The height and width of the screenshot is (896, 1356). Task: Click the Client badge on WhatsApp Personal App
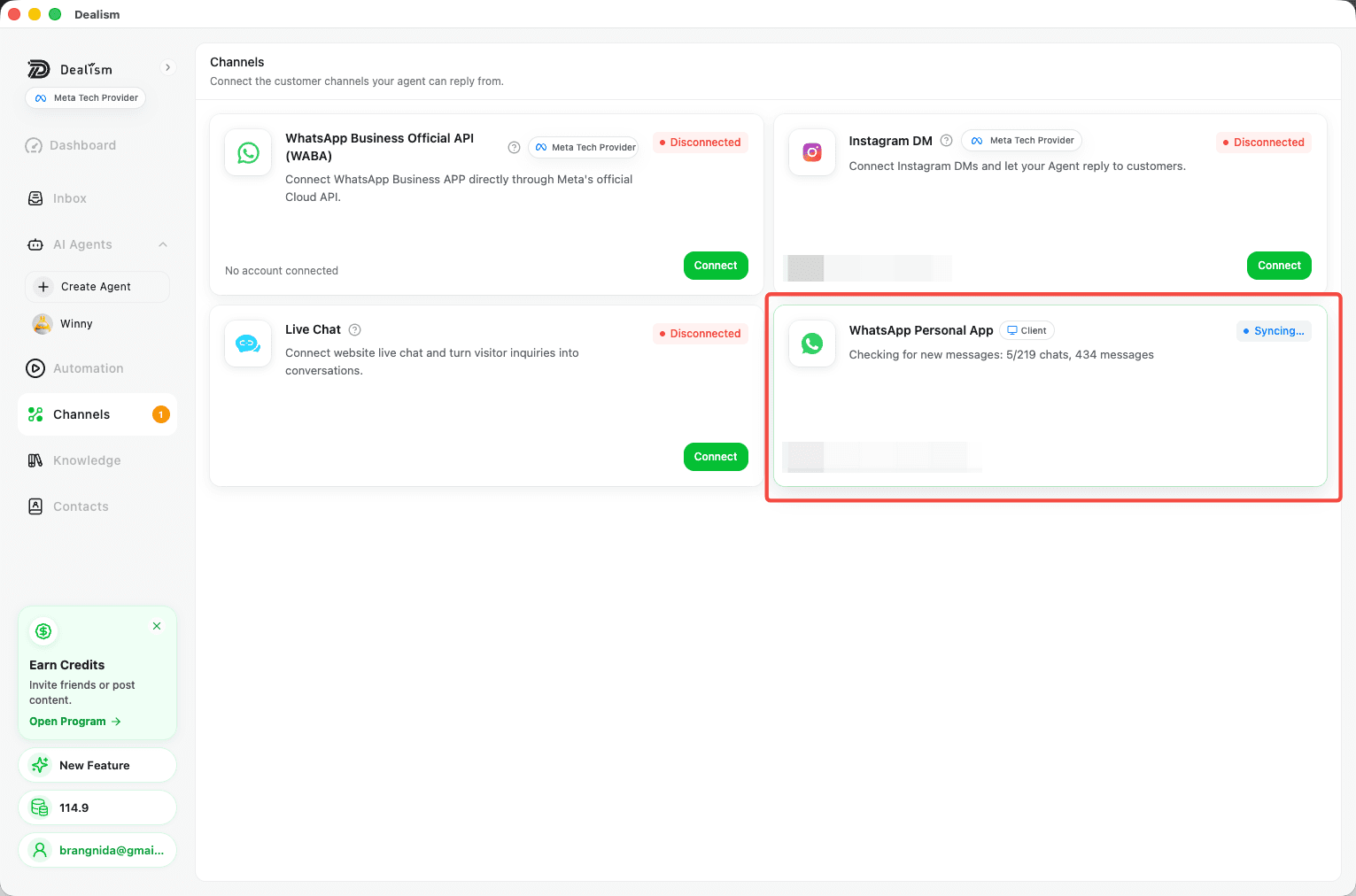point(1027,331)
